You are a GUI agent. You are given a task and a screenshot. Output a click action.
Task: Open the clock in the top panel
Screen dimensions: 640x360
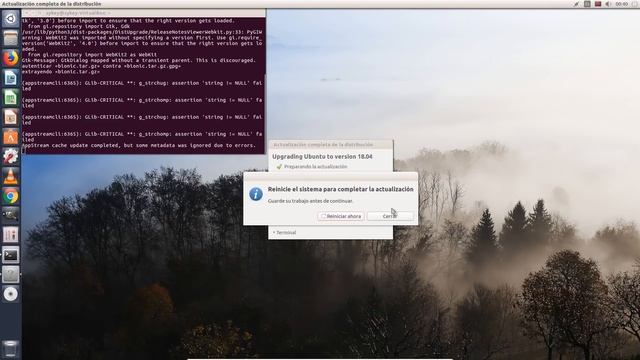tap(622, 4)
